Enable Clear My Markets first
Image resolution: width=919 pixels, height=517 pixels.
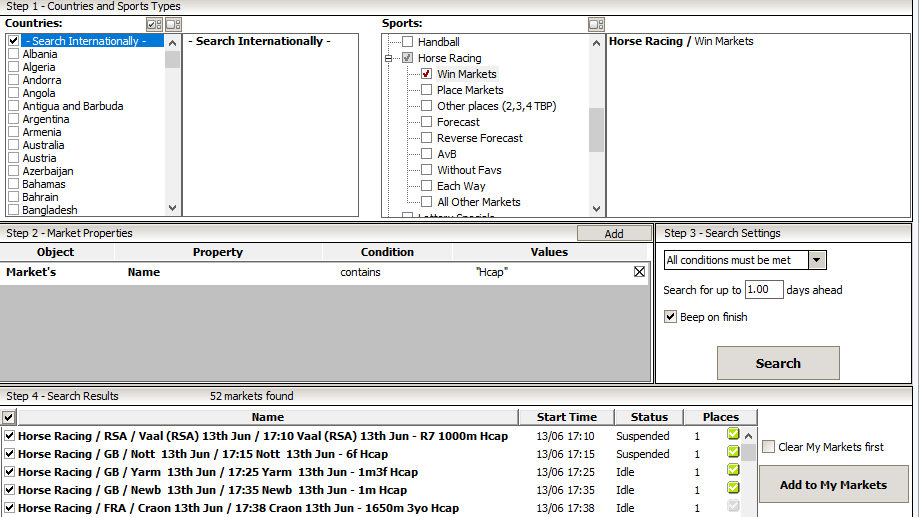pos(768,447)
